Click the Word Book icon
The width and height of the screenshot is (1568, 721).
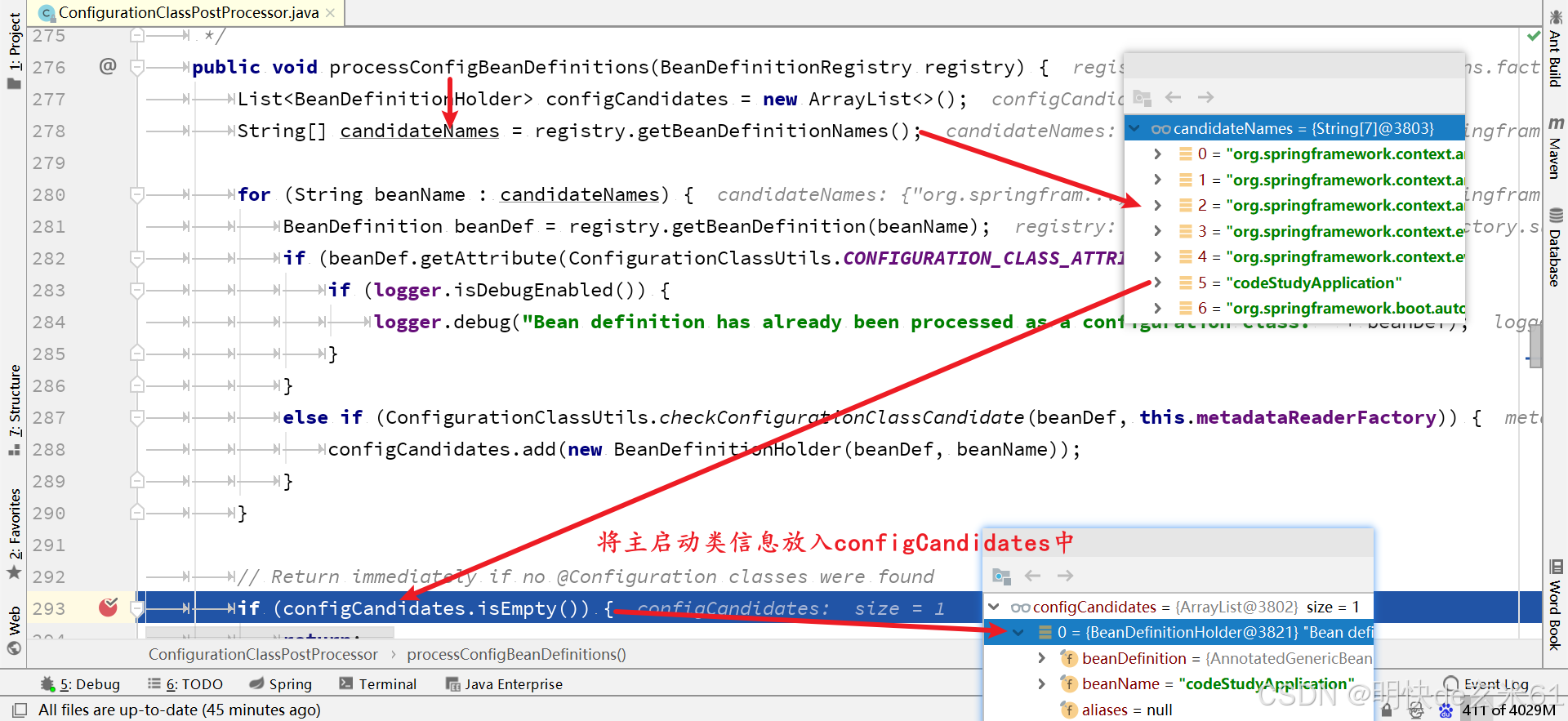(x=1556, y=567)
